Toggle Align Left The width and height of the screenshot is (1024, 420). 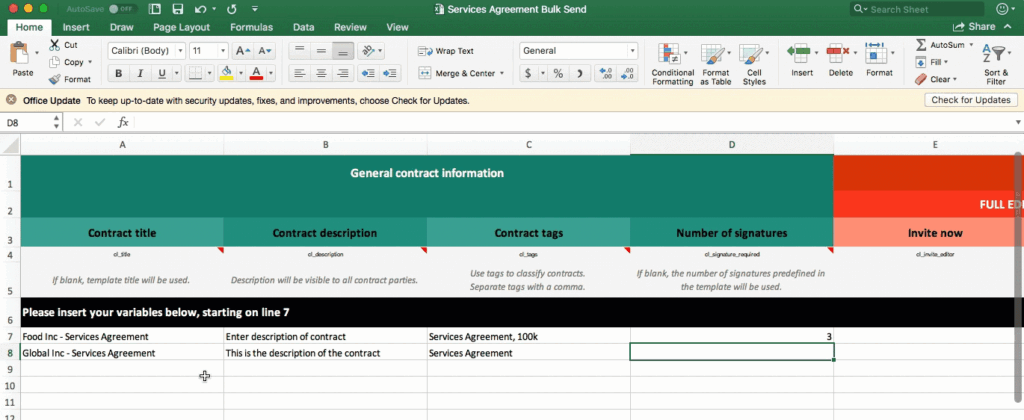pos(300,73)
